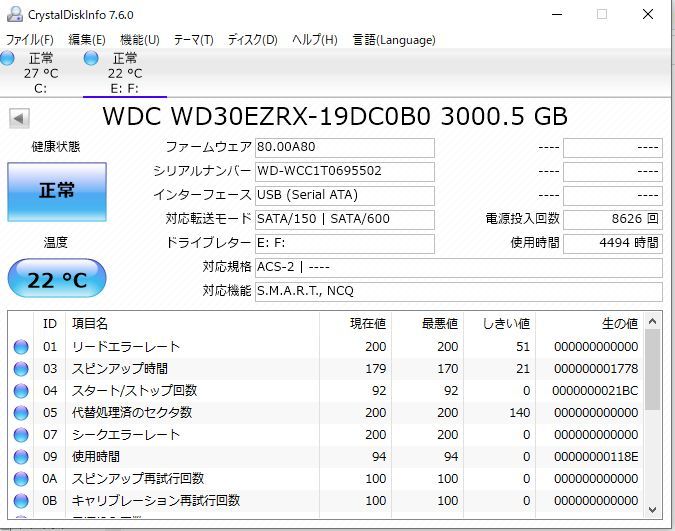
Task: Click the CrystalDiskInfo app icon in title bar
Action: point(15,14)
